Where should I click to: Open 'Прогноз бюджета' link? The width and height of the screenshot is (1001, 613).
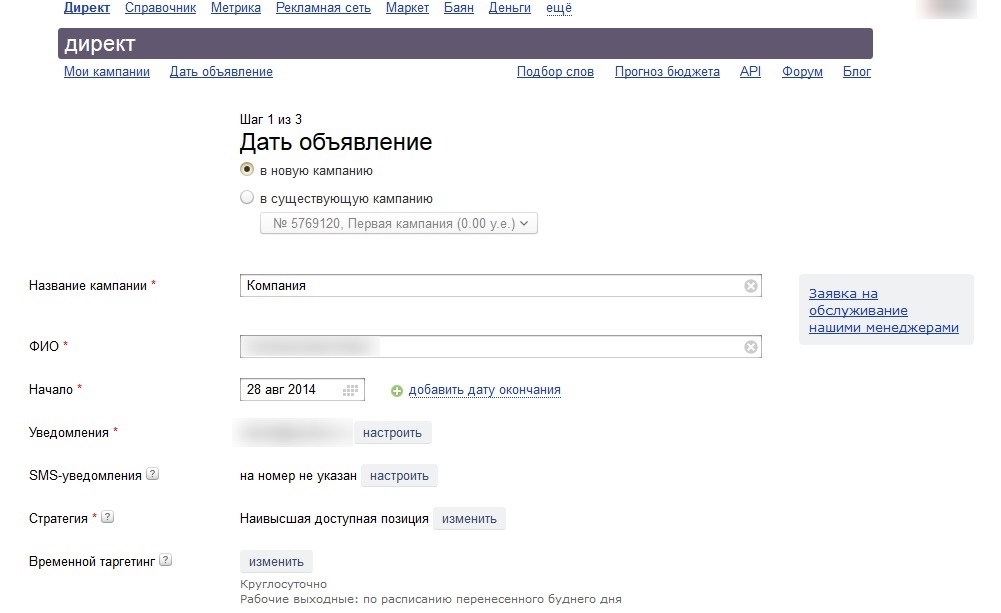667,72
